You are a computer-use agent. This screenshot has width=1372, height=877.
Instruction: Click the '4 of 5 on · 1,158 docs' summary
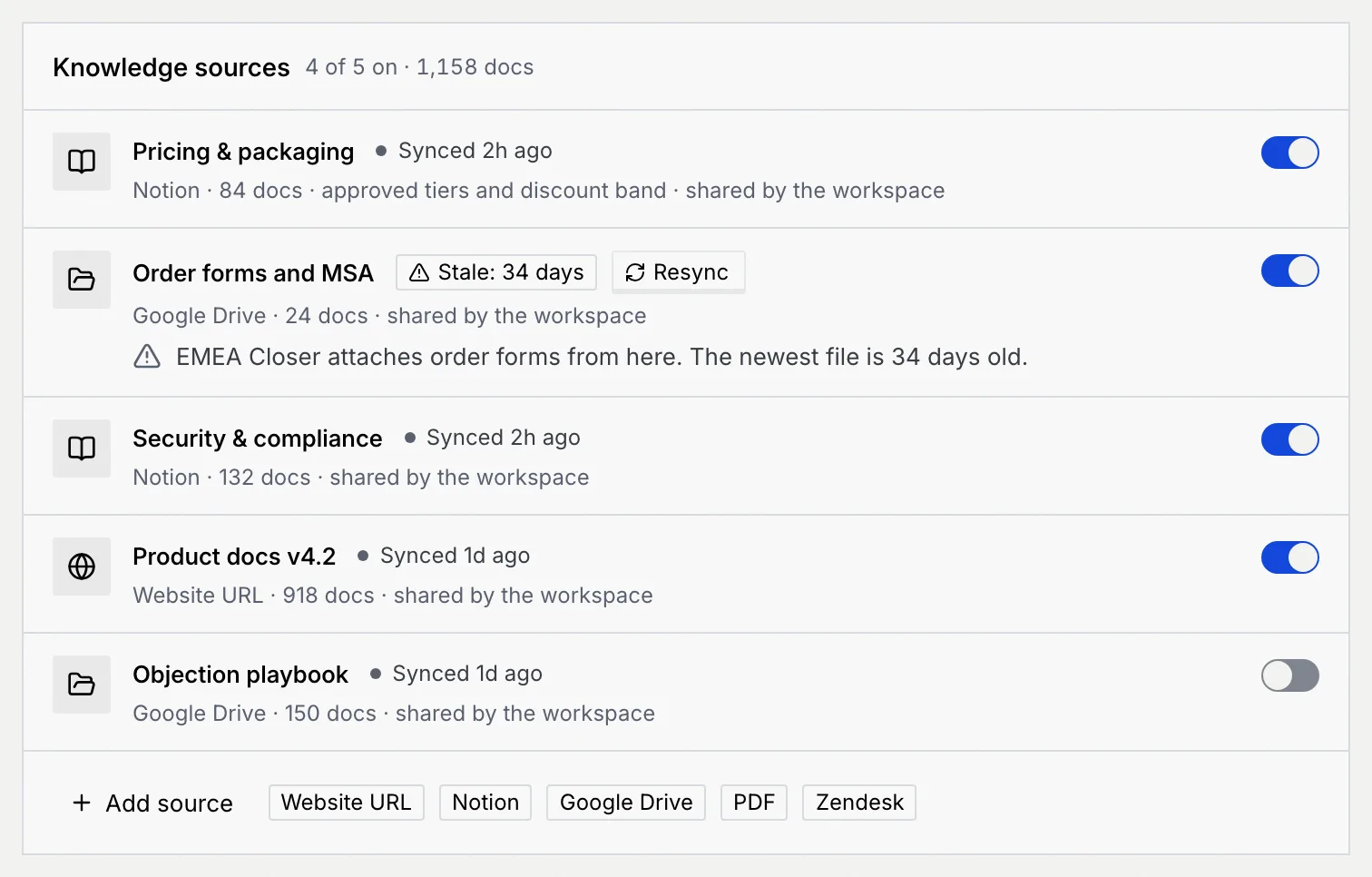coord(420,67)
